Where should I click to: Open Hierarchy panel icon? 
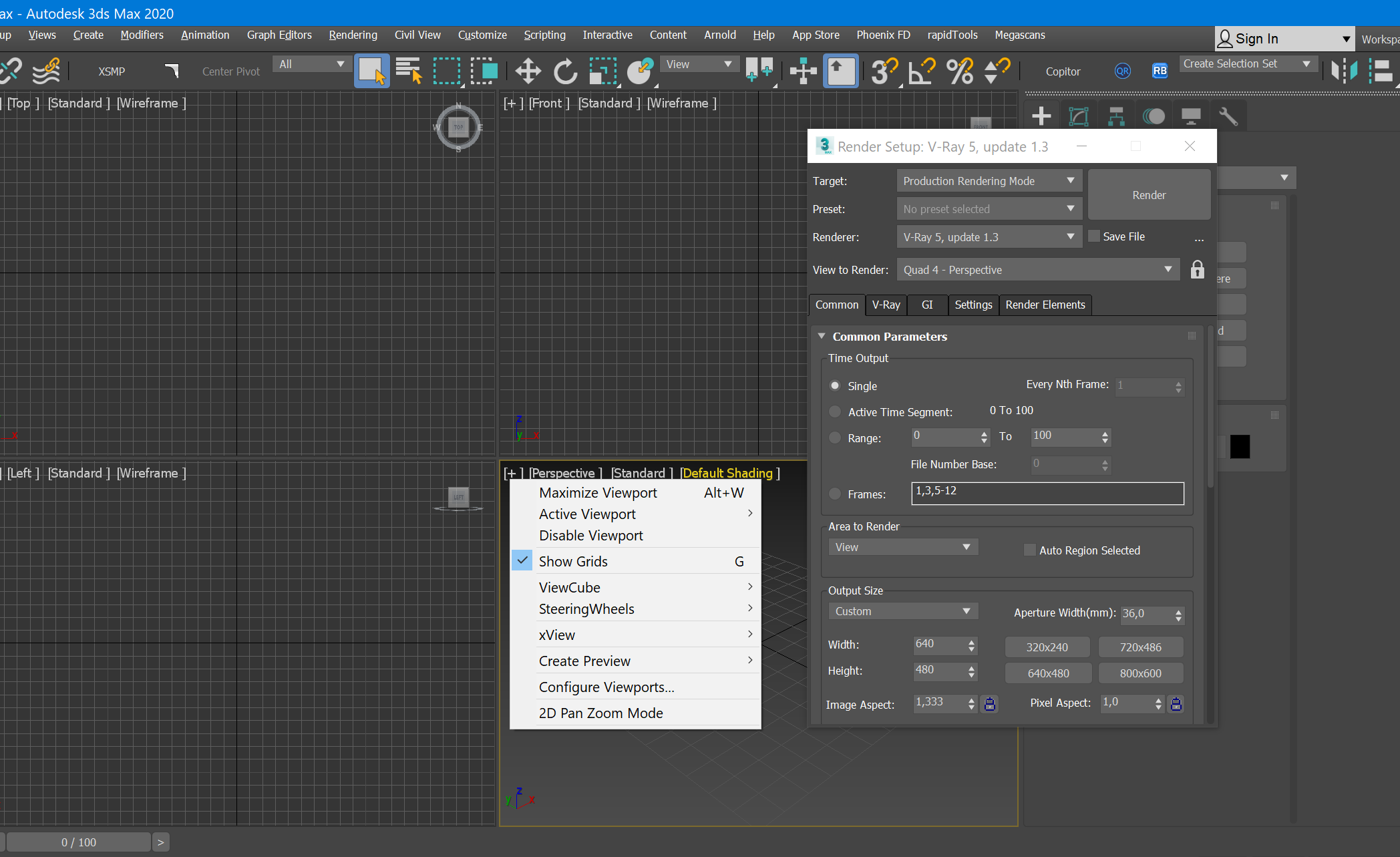click(1116, 116)
